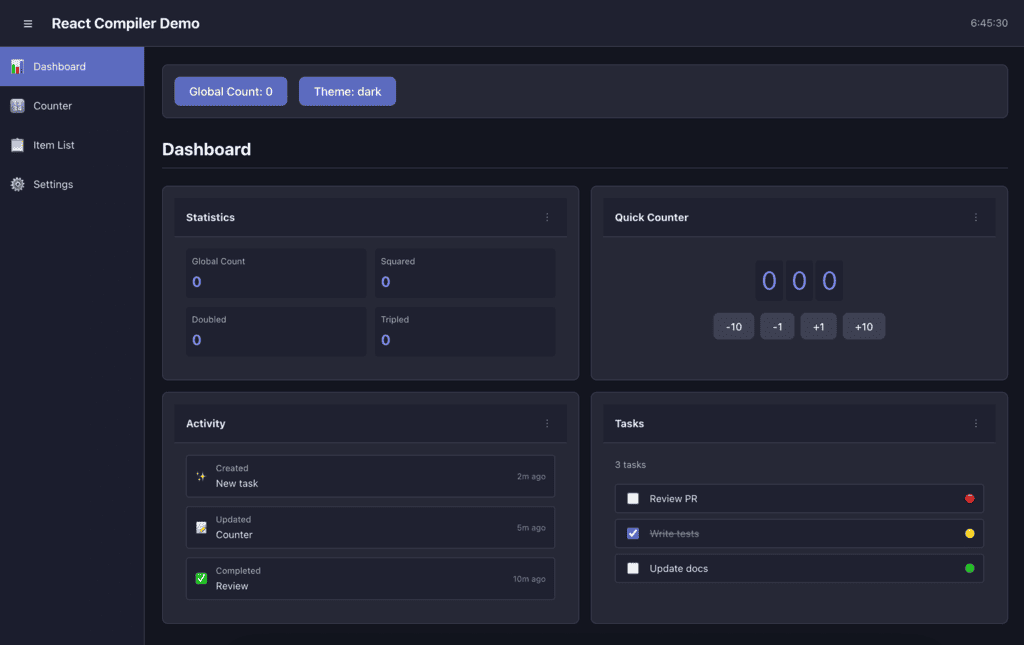The image size is (1024, 645).
Task: Check the Review PR checkbox
Action: point(633,499)
